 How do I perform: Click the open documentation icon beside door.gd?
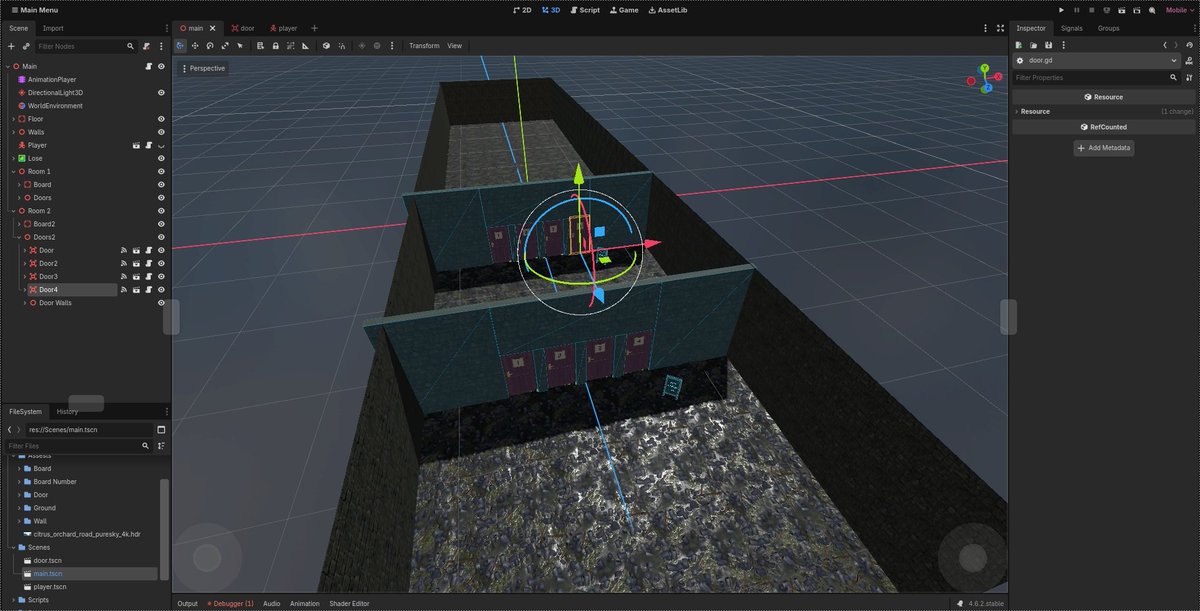coord(1190,61)
